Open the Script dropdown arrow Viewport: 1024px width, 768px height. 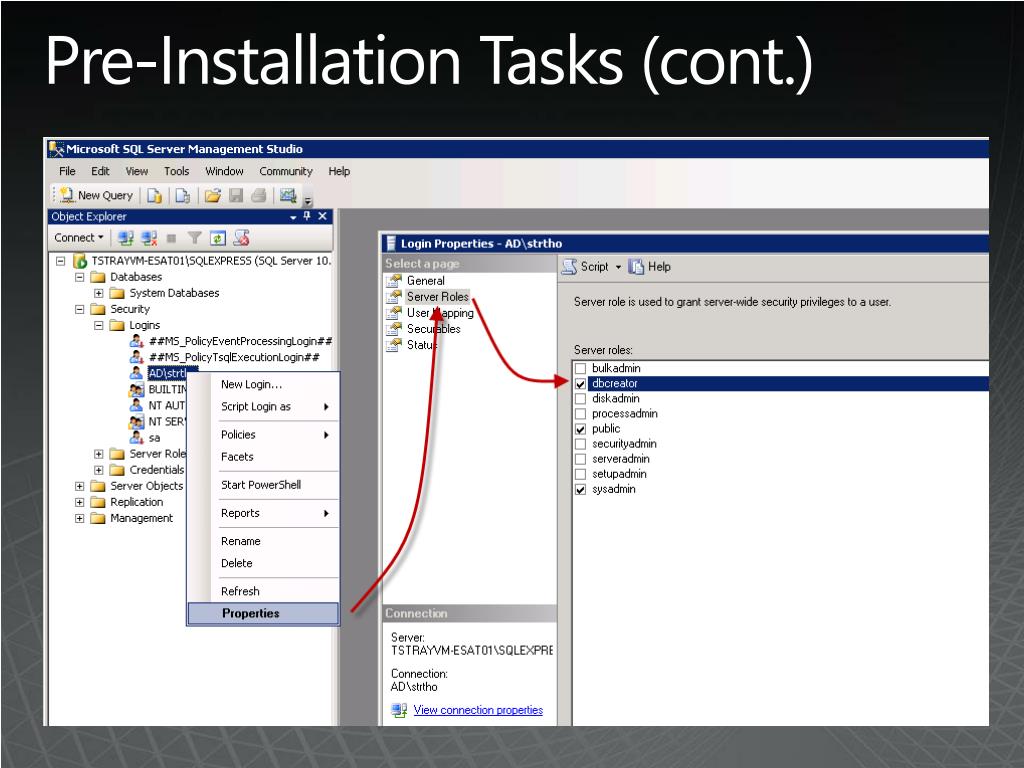pyautogui.click(x=618, y=267)
